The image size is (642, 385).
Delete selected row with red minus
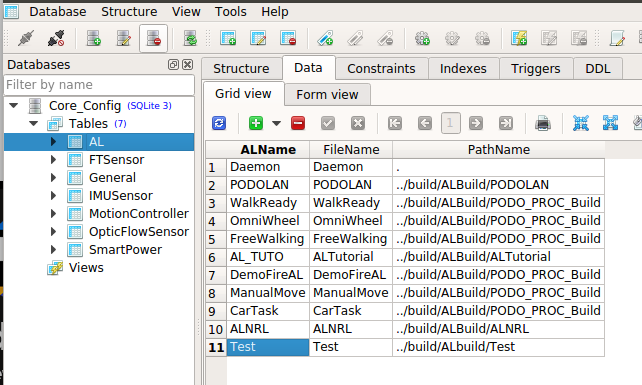click(298, 123)
